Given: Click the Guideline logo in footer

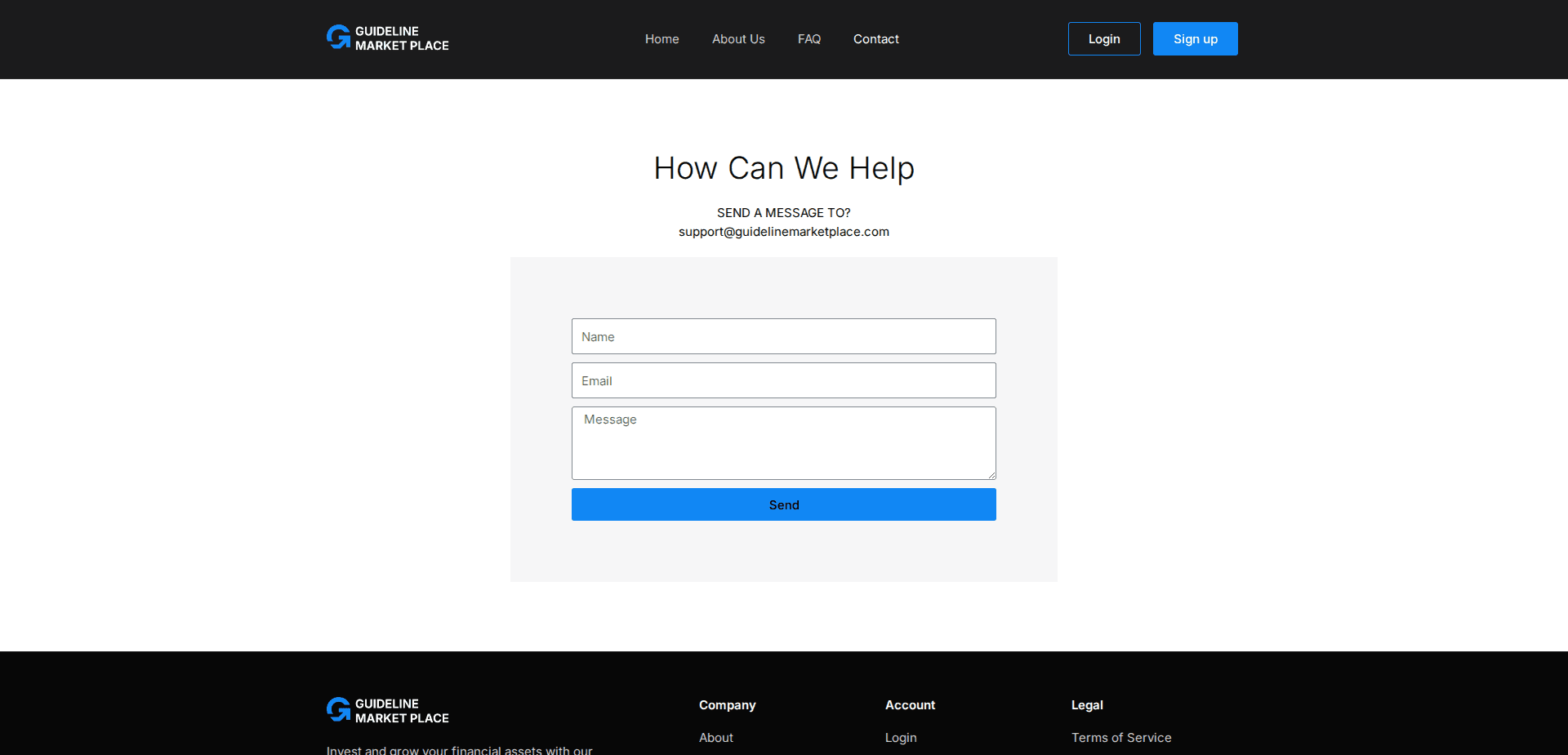Looking at the screenshot, I should [x=386, y=709].
